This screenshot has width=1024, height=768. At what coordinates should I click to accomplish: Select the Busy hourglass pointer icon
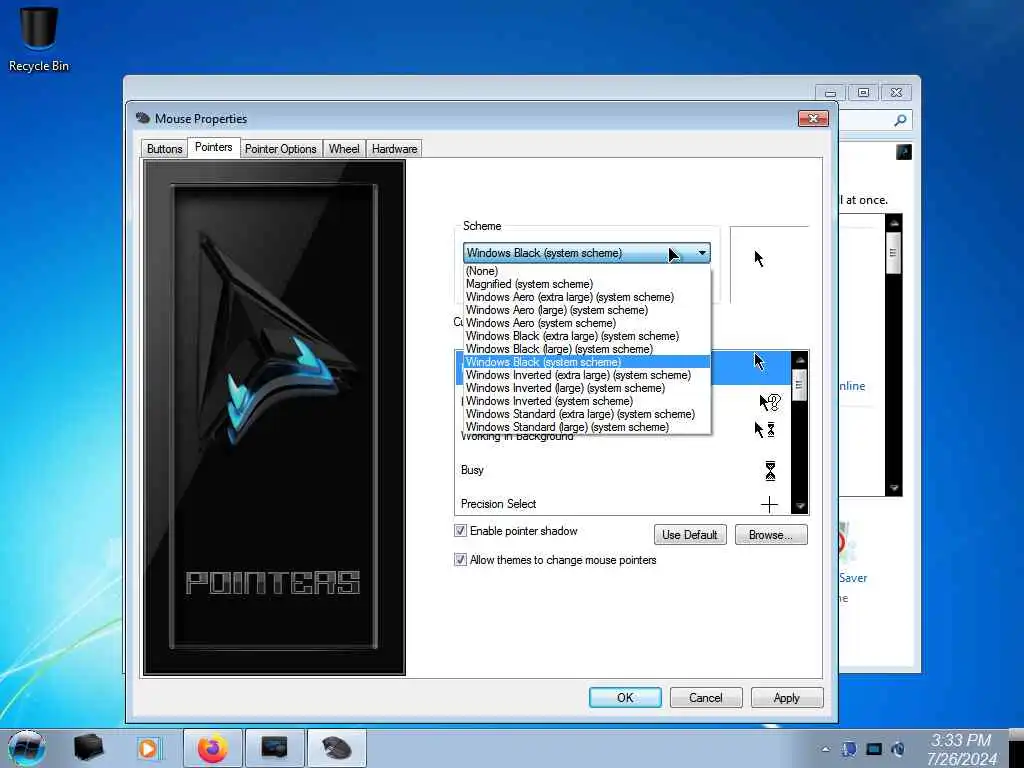pyautogui.click(x=770, y=470)
